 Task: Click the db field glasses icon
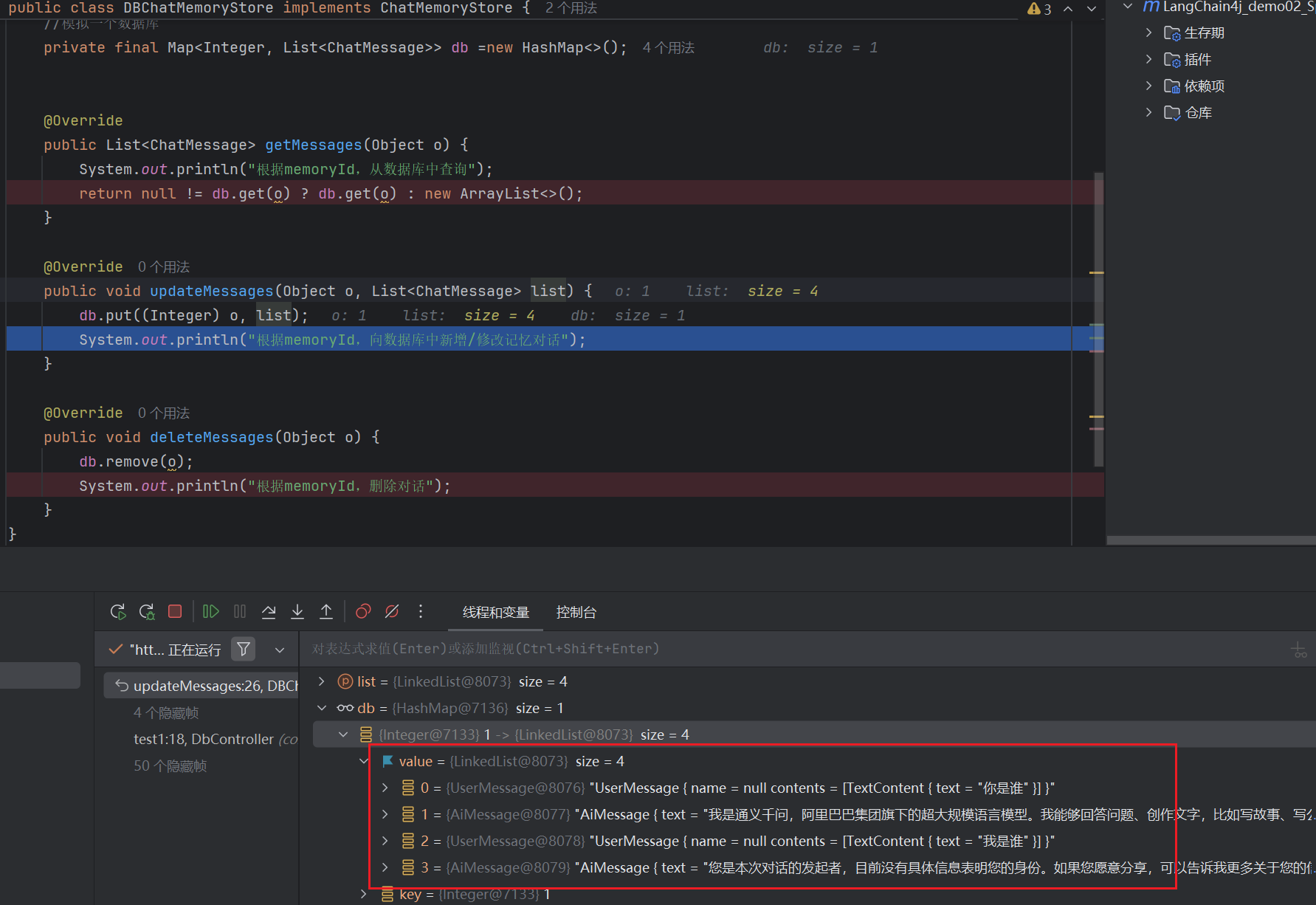(345, 708)
